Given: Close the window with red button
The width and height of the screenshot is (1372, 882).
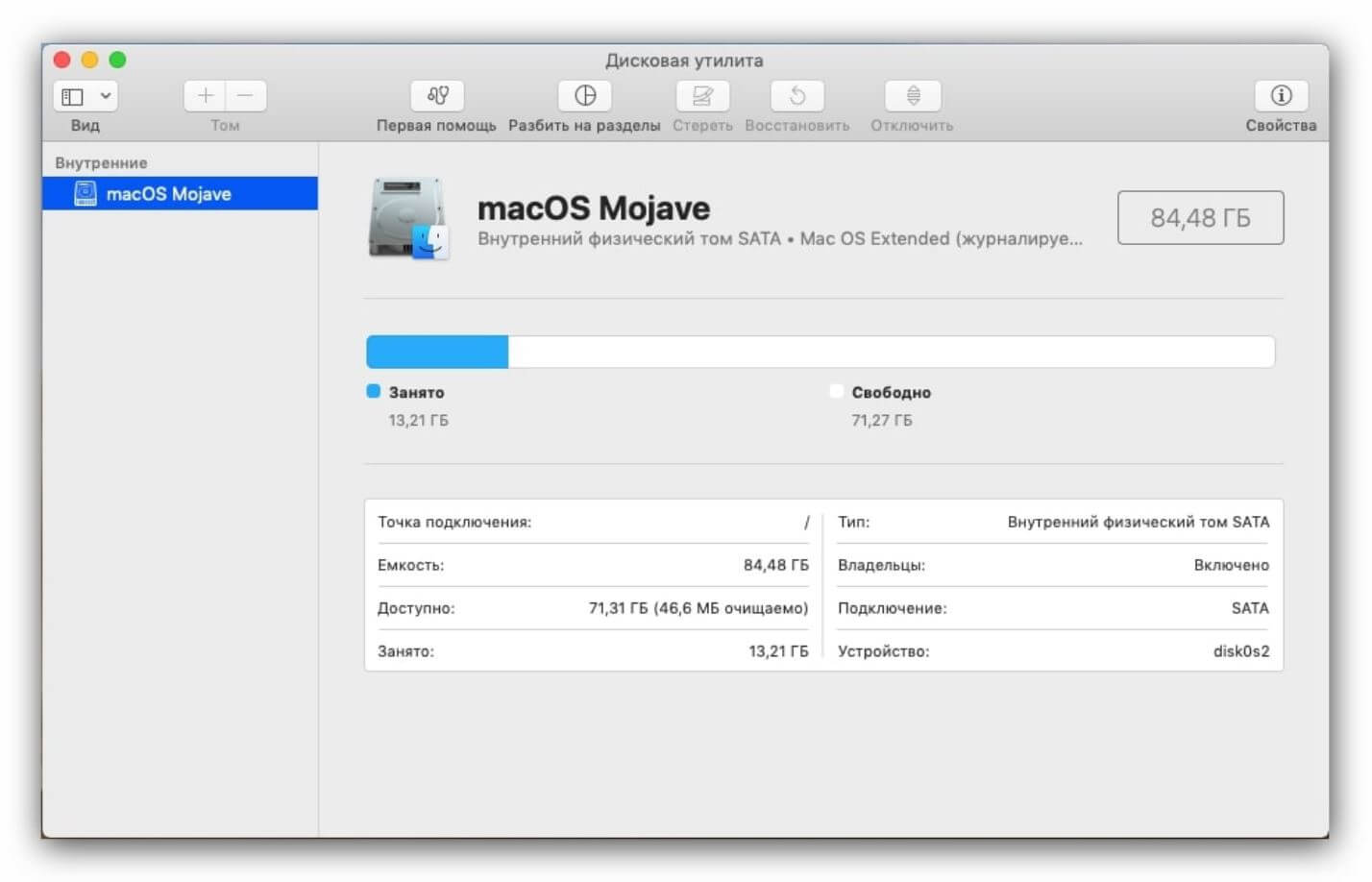Looking at the screenshot, I should pyautogui.click(x=62, y=60).
